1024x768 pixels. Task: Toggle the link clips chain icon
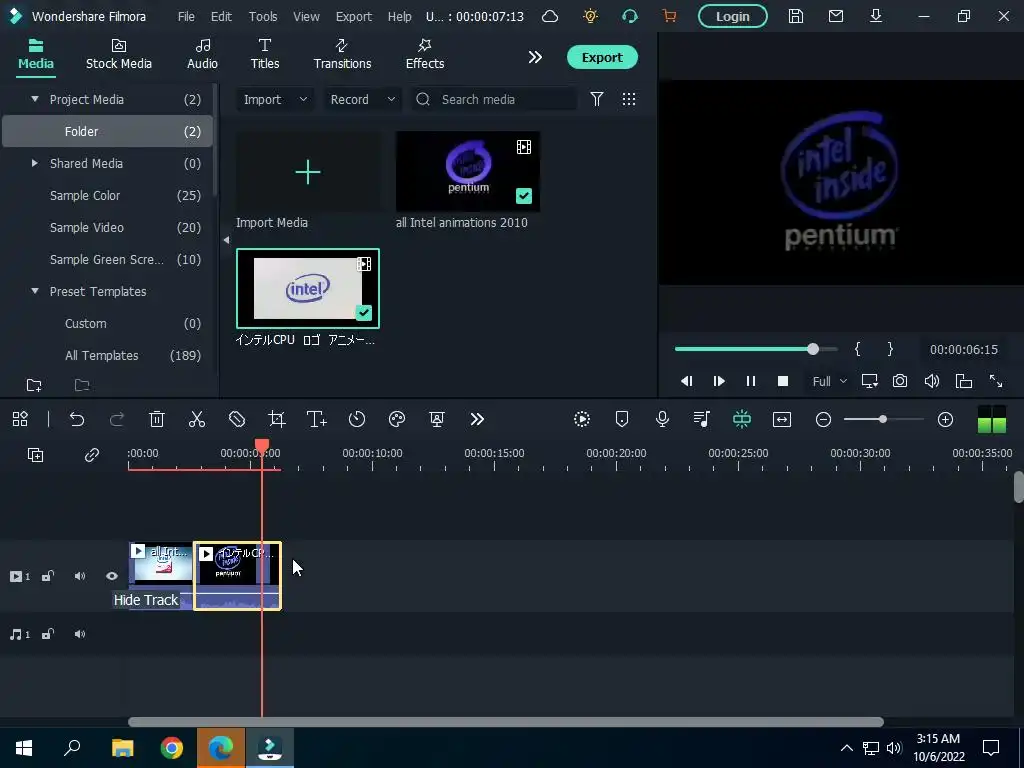(91, 455)
